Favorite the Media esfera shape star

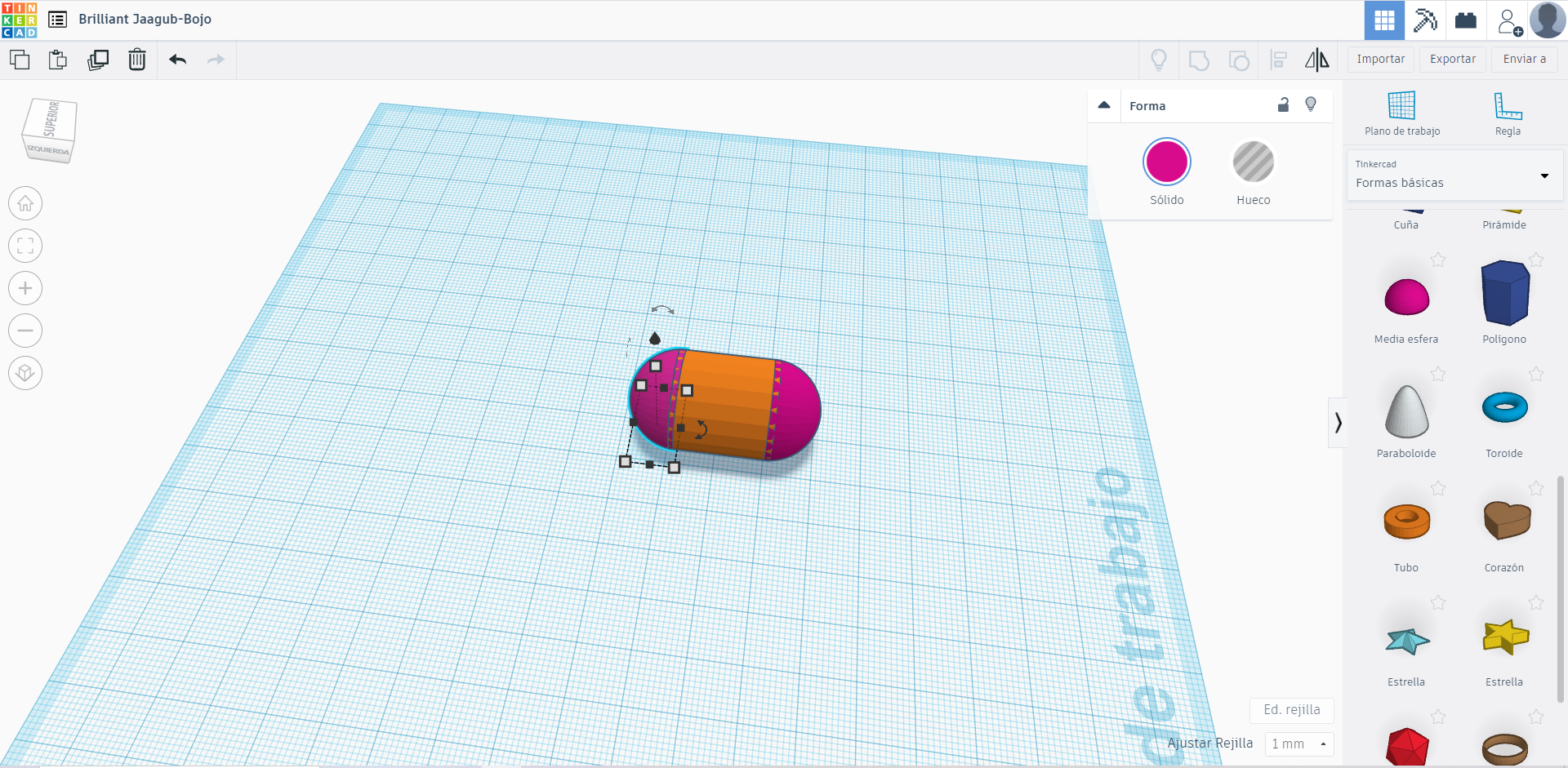[x=1438, y=260]
